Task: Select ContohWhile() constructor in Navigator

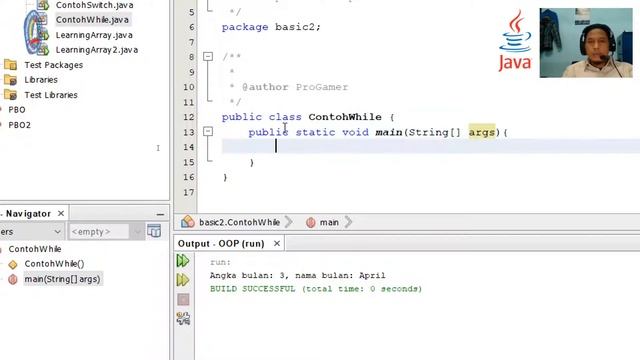Action: tap(54, 264)
